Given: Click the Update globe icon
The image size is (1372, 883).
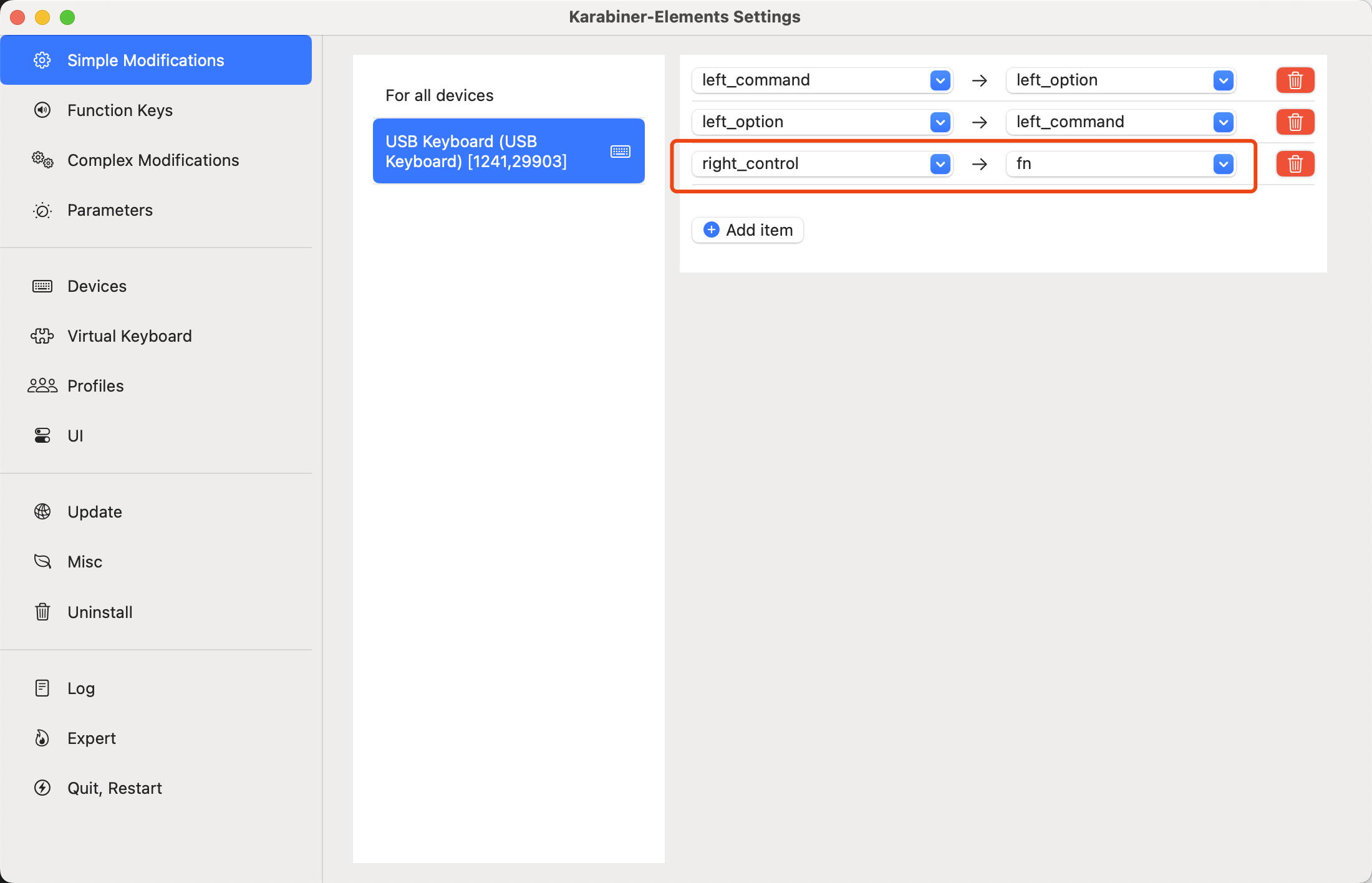Looking at the screenshot, I should click(42, 512).
